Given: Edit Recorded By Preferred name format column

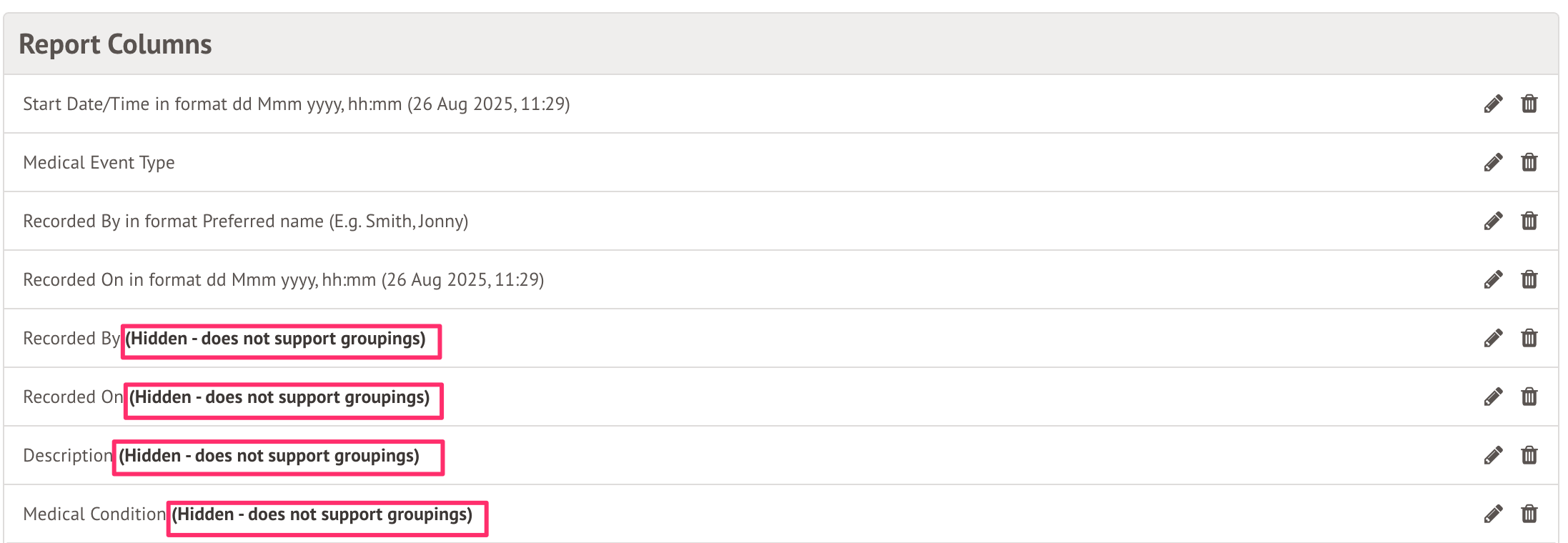Looking at the screenshot, I should click(x=1493, y=221).
